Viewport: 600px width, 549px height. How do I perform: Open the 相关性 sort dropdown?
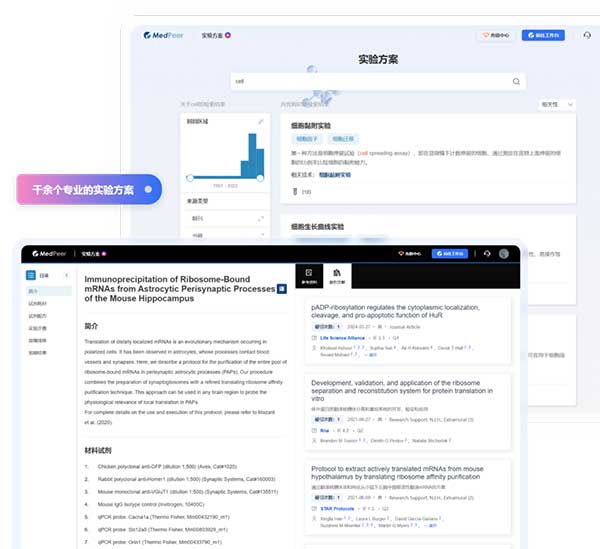click(557, 104)
